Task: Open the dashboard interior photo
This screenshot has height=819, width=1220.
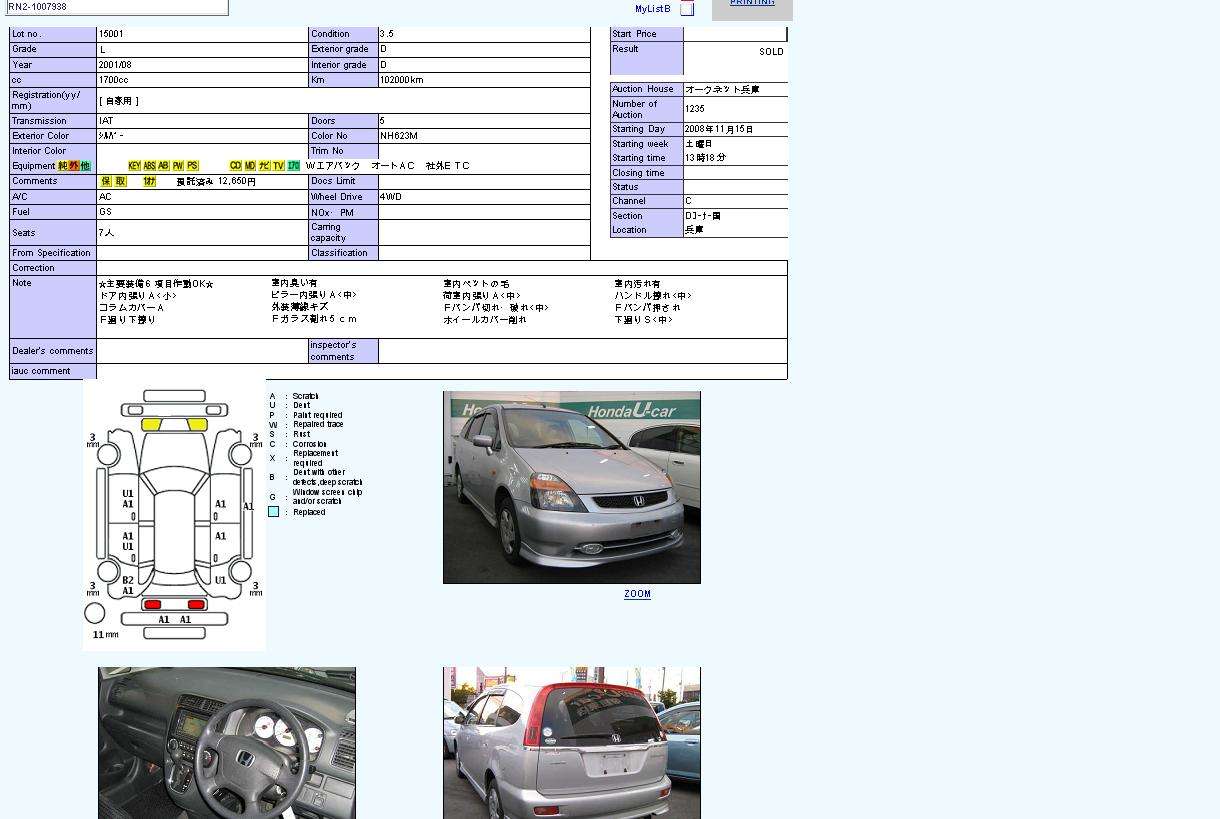Action: point(227,743)
